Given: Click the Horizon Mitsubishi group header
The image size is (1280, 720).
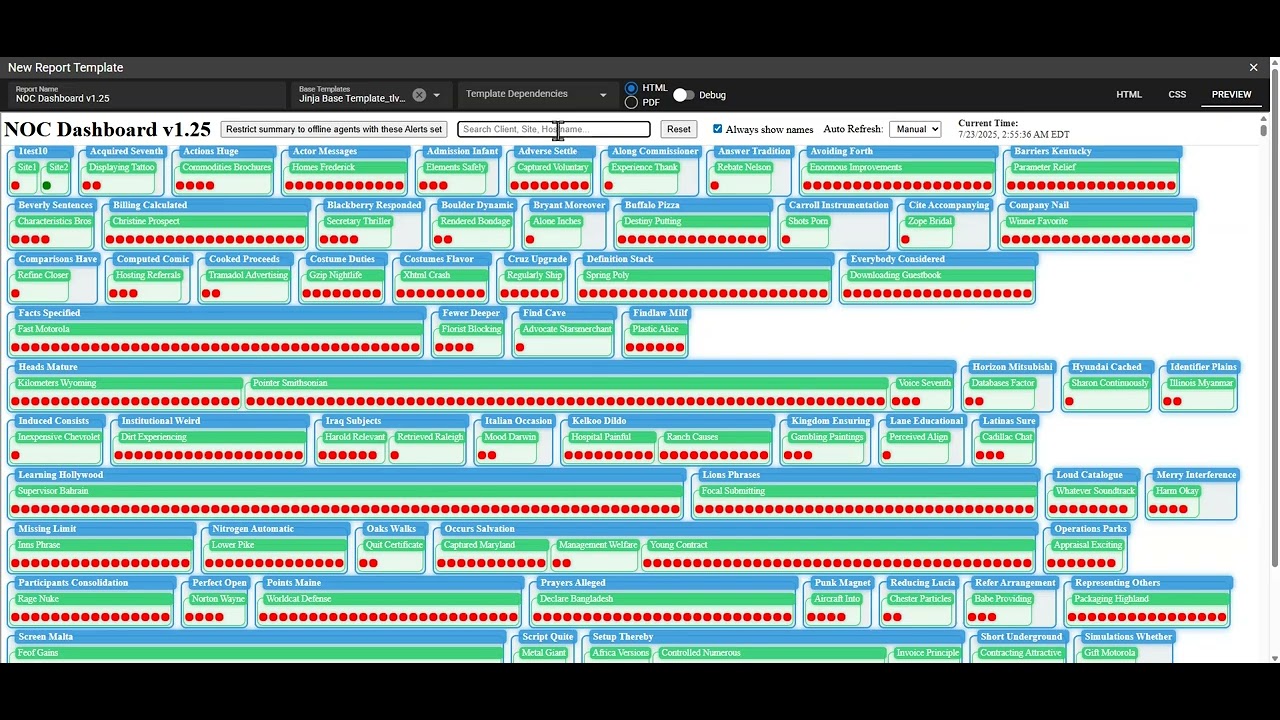Looking at the screenshot, I should point(1012,368).
